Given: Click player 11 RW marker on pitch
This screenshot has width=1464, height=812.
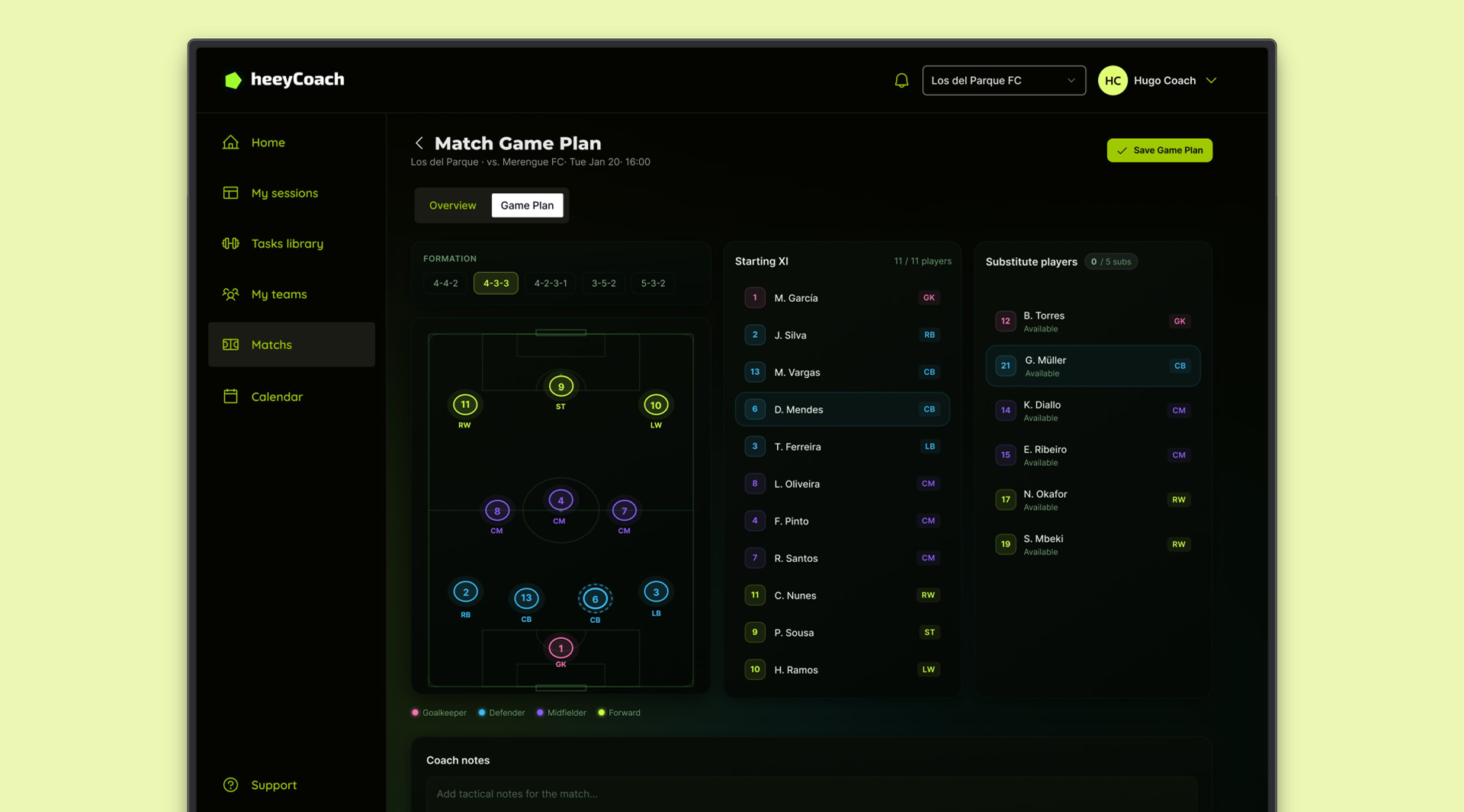Looking at the screenshot, I should pos(465,405).
